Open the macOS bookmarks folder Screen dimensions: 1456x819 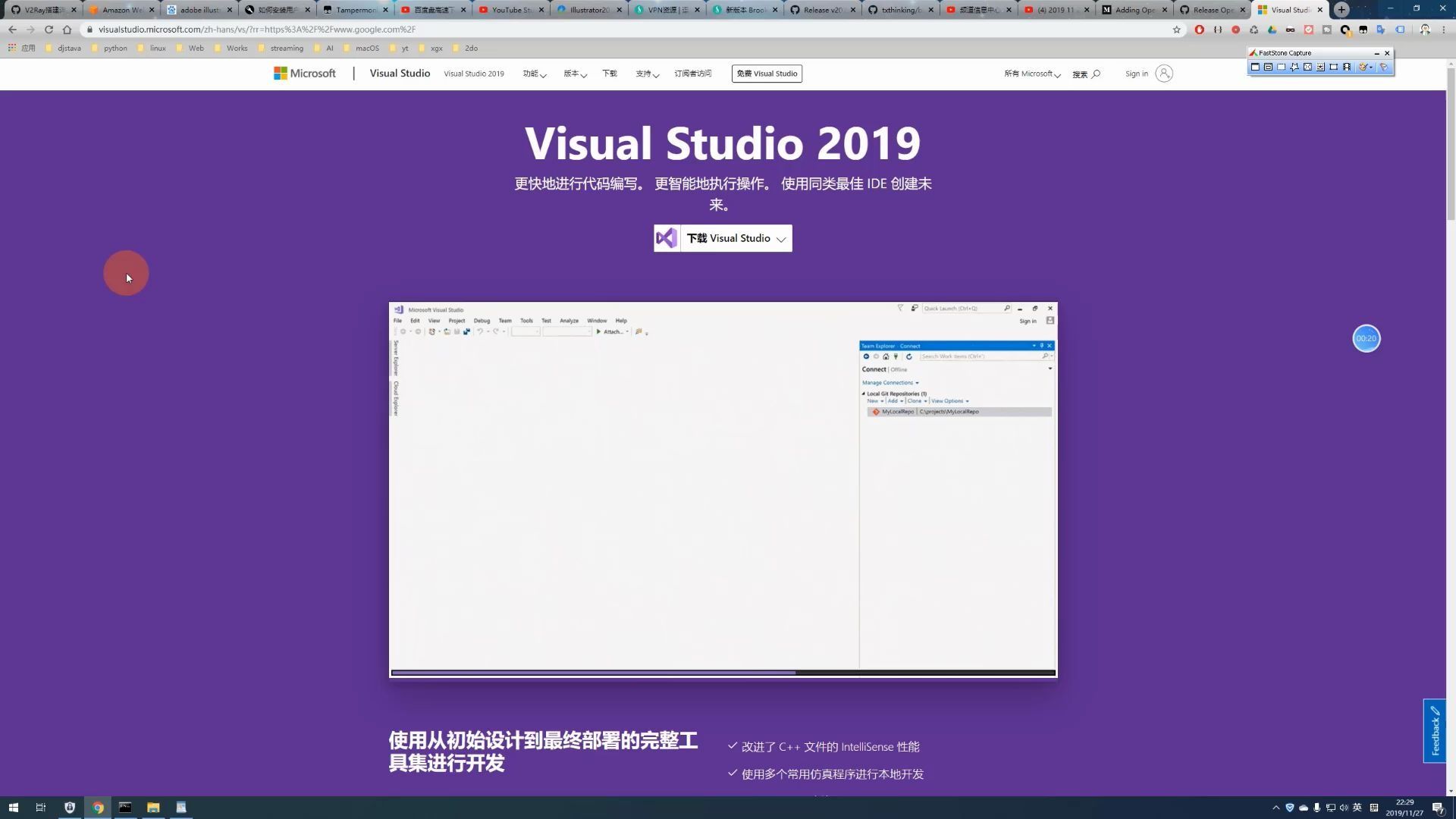(361, 48)
